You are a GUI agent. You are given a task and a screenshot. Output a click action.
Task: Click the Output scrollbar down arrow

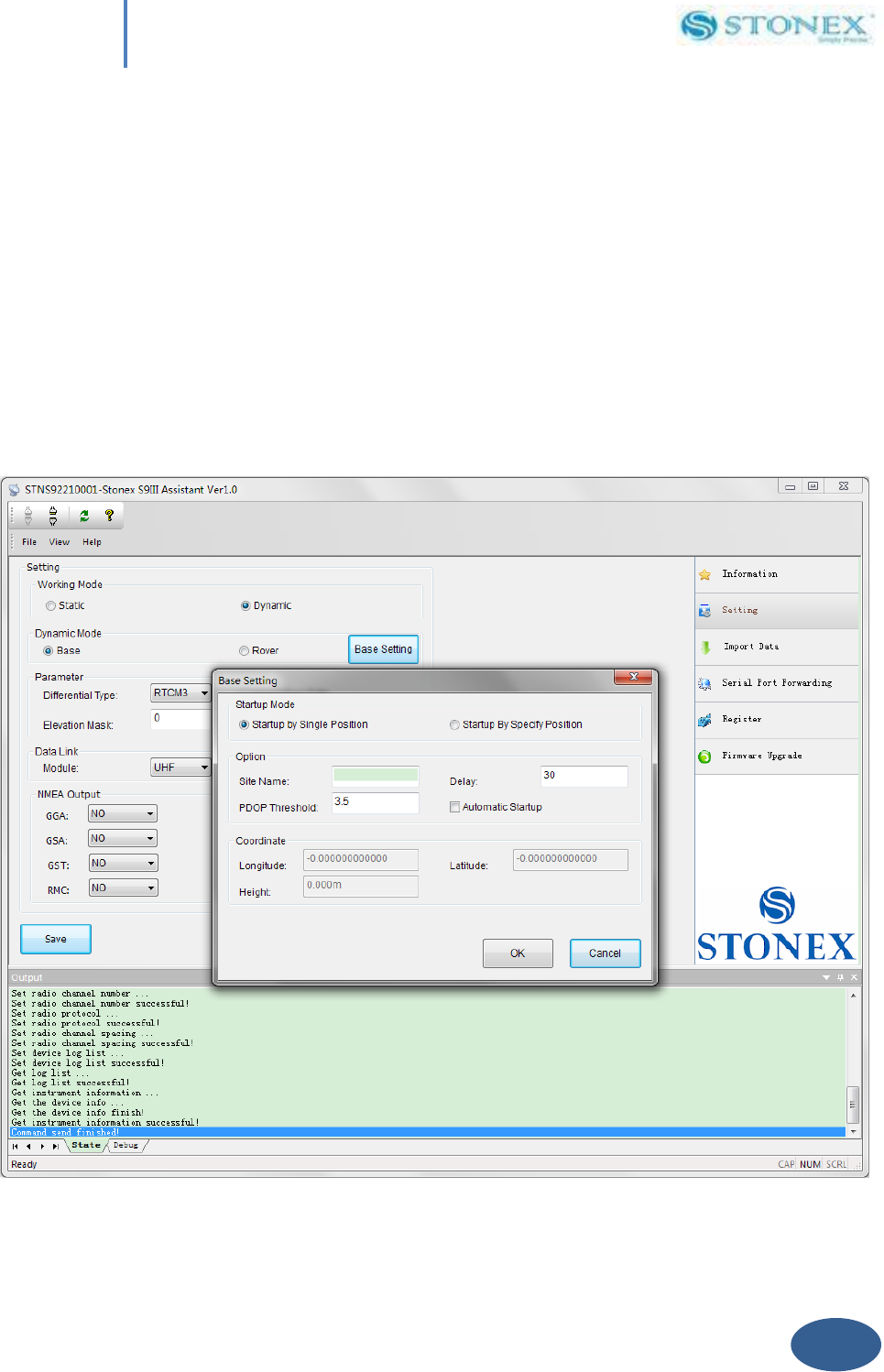click(854, 1132)
